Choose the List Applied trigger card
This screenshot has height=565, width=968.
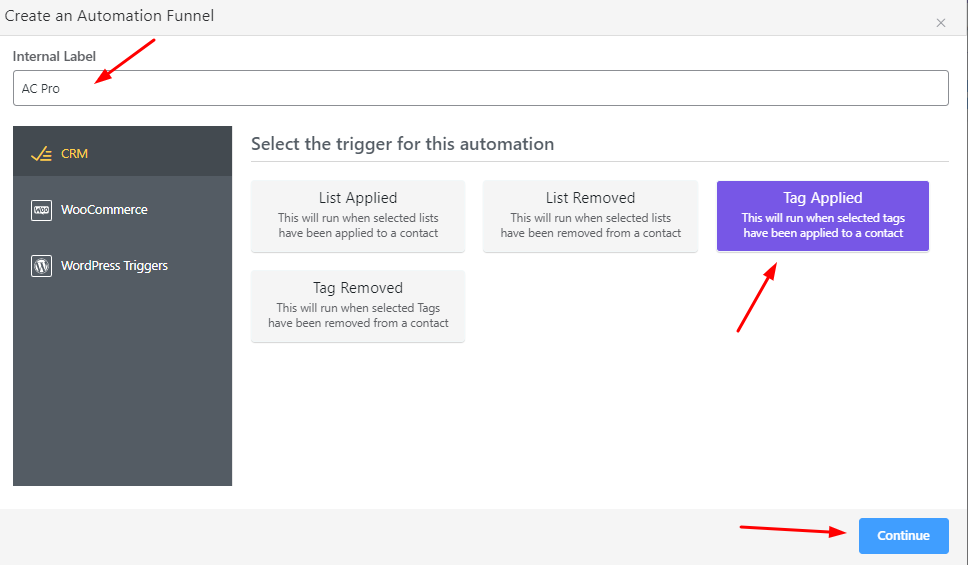click(357, 216)
